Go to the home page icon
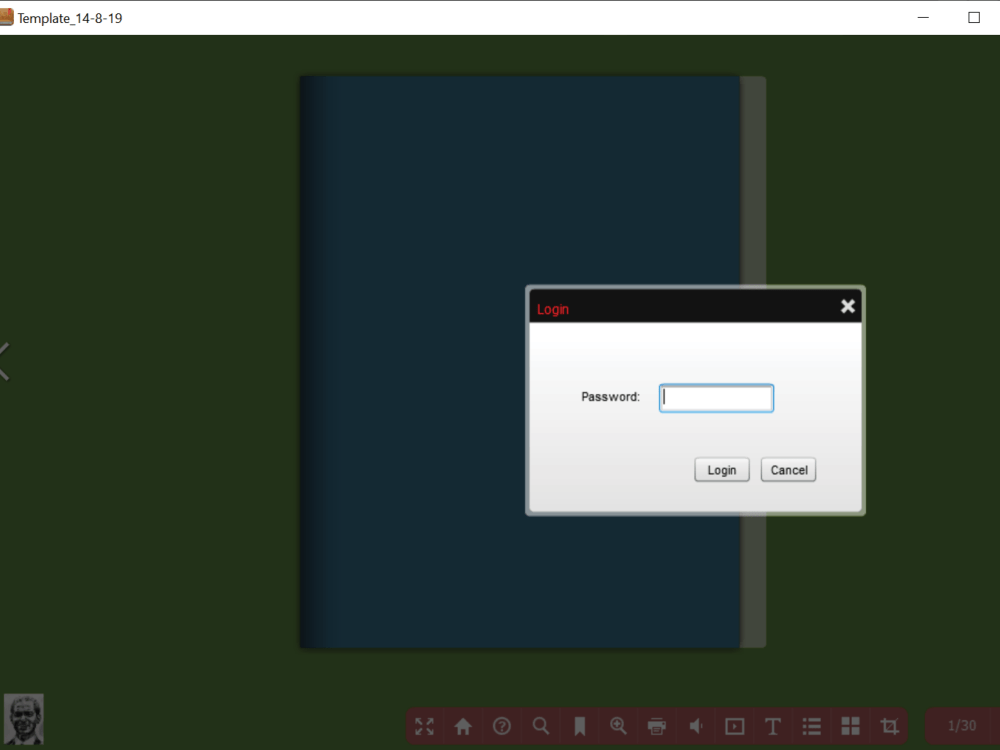Image resolution: width=1000 pixels, height=750 pixels. 463,726
